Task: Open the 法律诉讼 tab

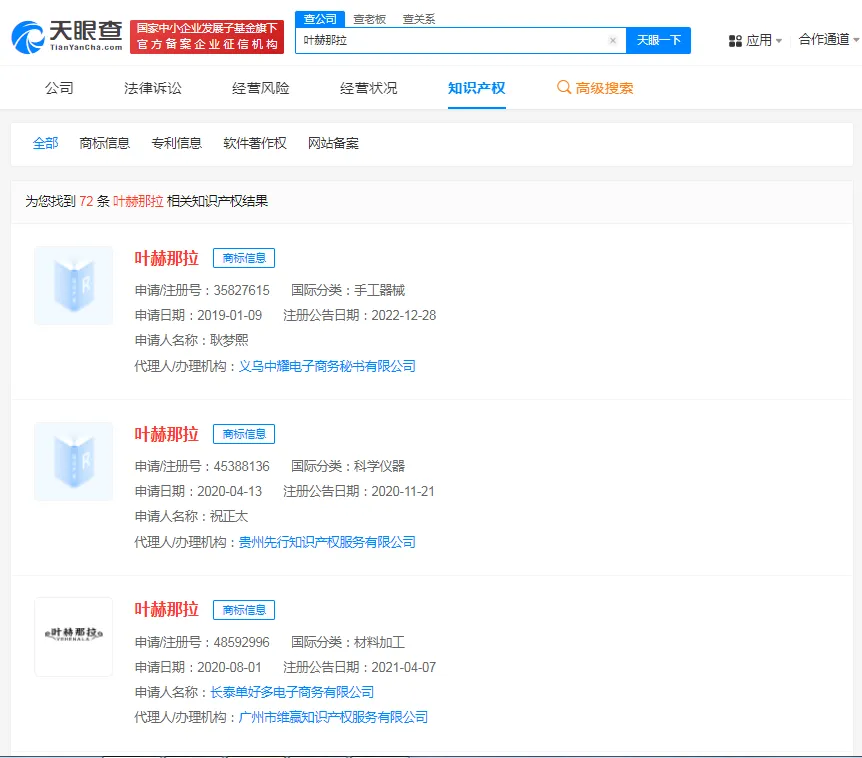Action: pos(153,88)
